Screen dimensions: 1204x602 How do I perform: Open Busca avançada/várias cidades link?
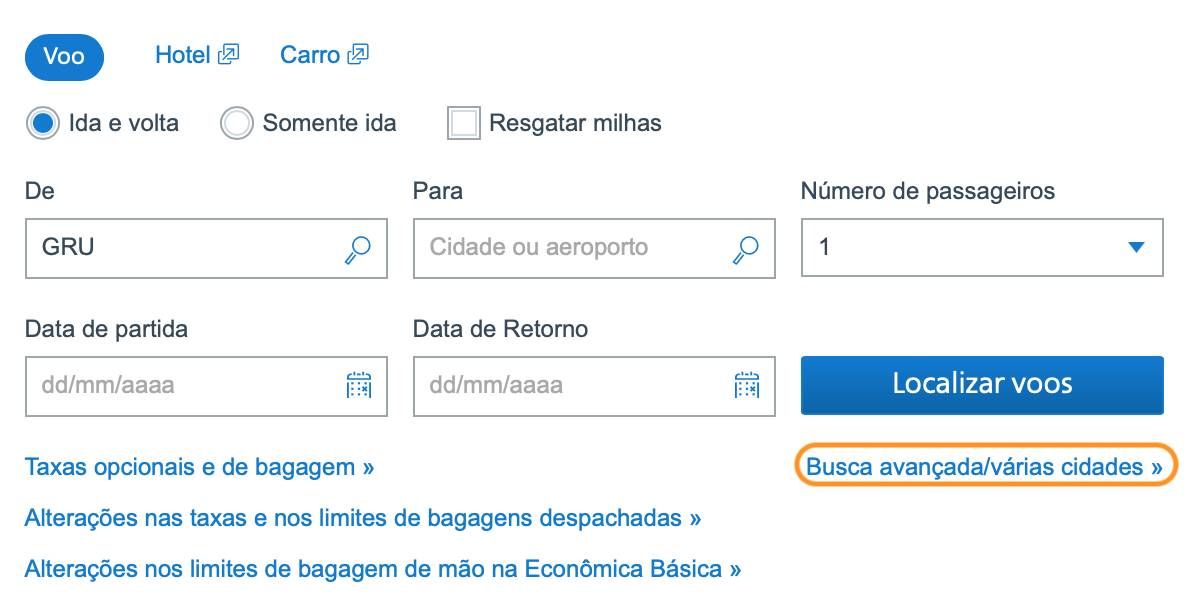[x=985, y=467]
